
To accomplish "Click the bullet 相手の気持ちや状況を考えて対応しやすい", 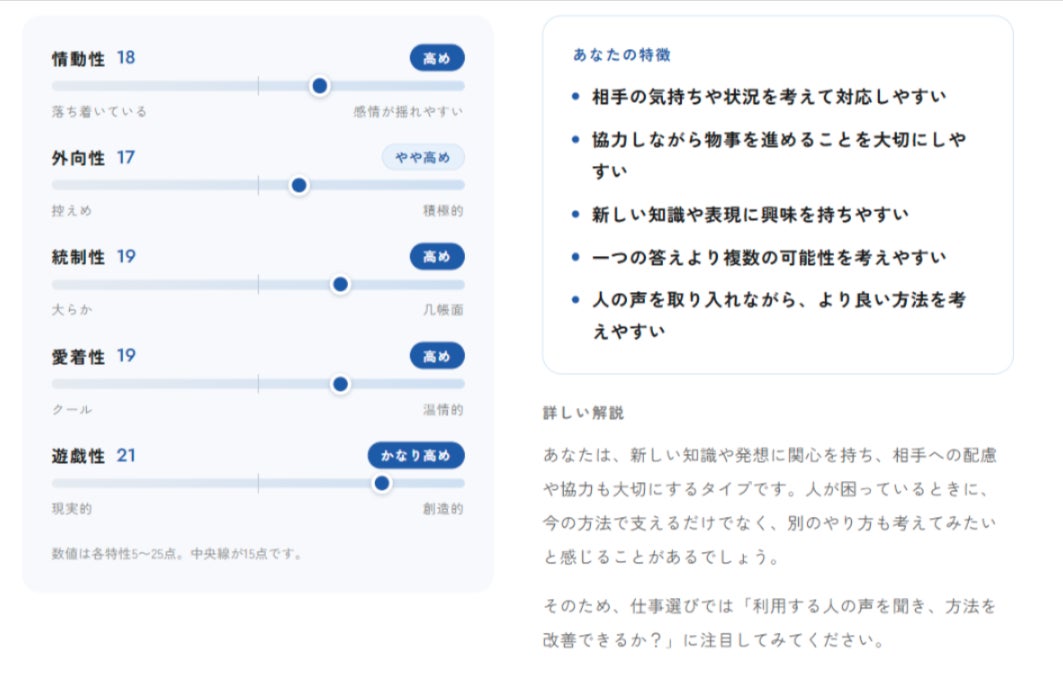I will click(768, 97).
